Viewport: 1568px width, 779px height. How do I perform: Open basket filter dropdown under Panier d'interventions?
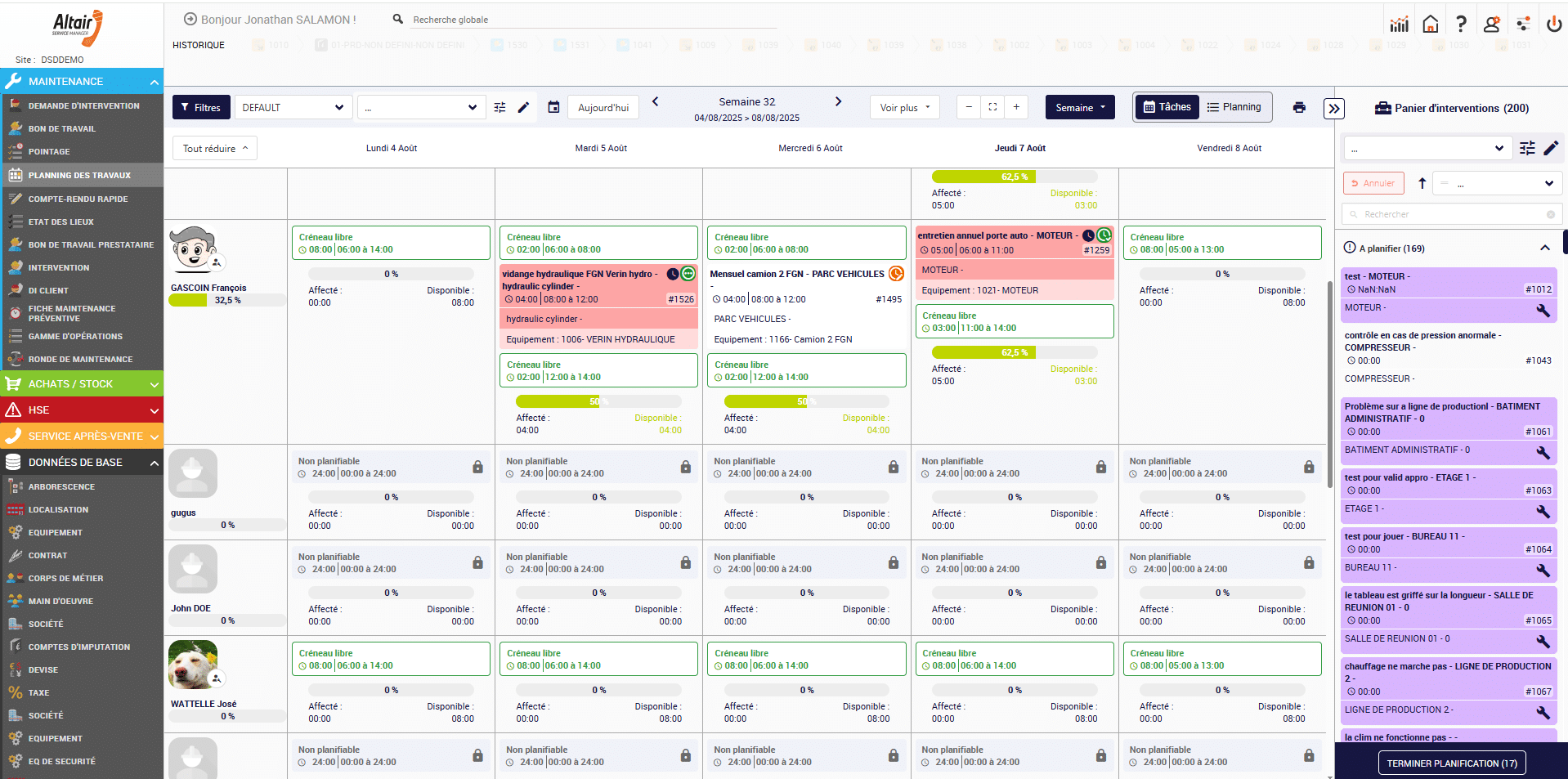(1427, 148)
